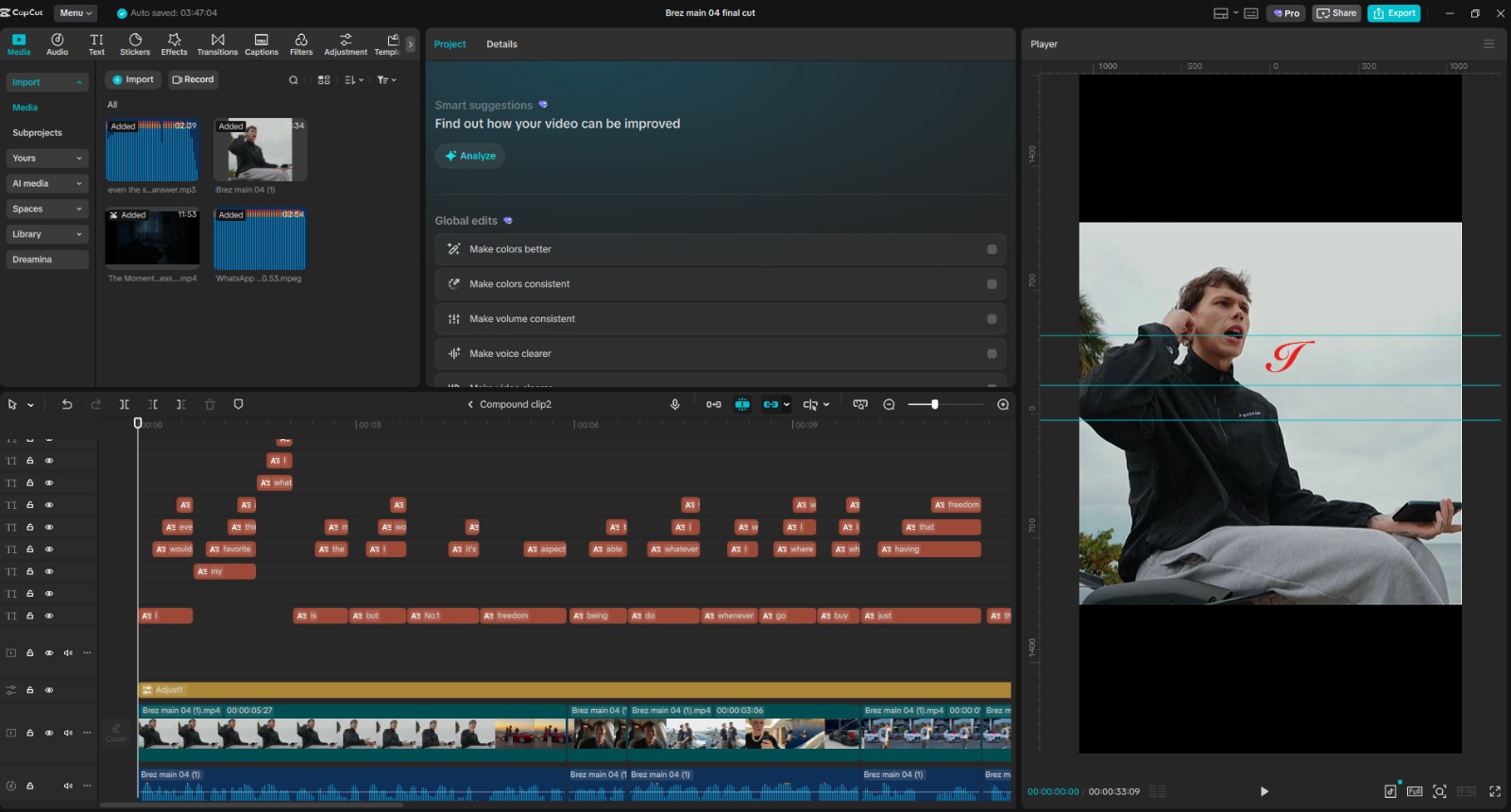Click the Export button
Image resolution: width=1511 pixels, height=812 pixels.
[1394, 13]
